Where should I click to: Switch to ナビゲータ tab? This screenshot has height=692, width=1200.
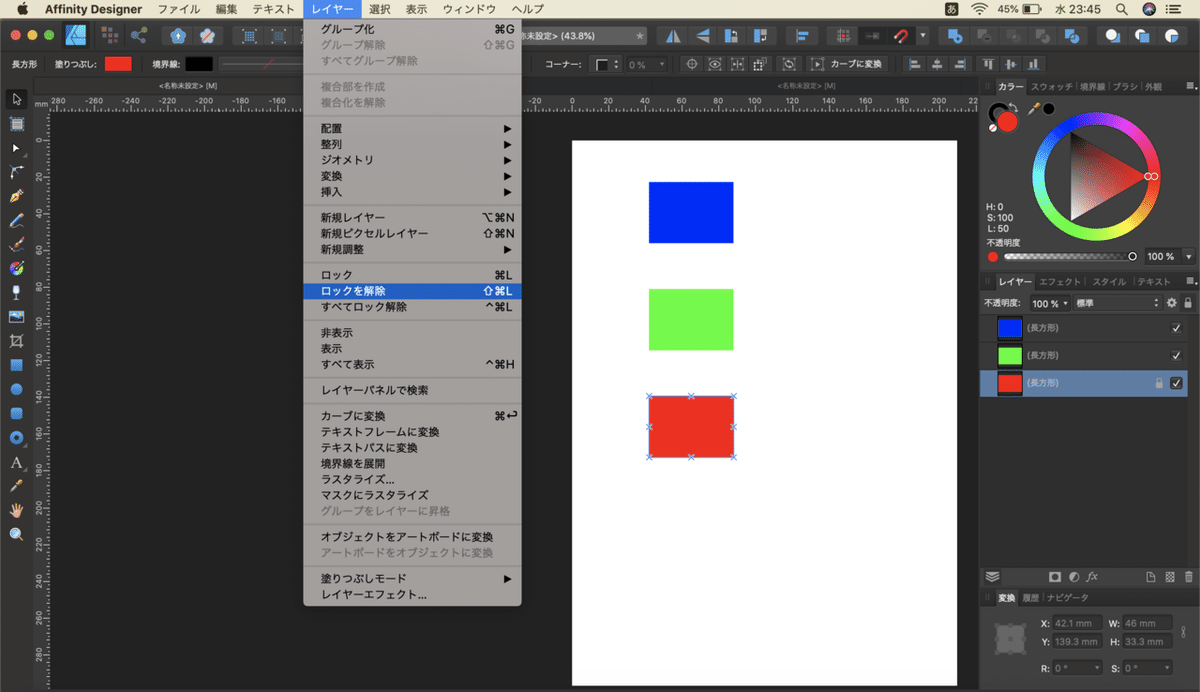1066,597
